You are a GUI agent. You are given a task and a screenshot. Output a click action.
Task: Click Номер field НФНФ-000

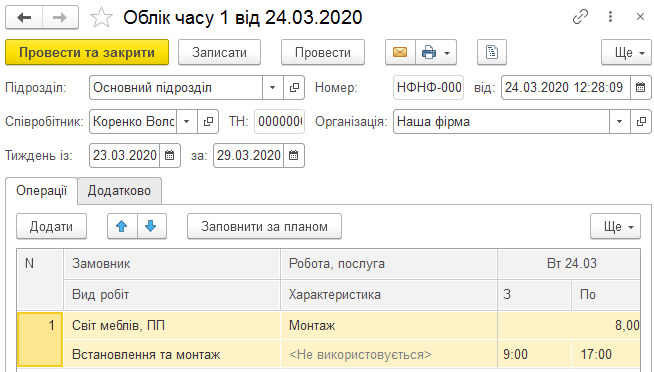coord(428,88)
